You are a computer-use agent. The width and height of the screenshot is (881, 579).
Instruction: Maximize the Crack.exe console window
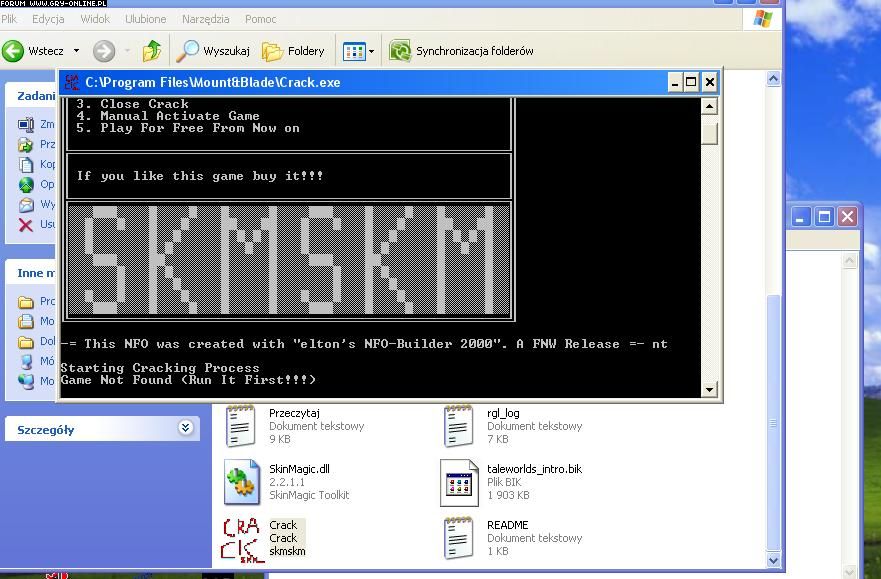[x=691, y=82]
